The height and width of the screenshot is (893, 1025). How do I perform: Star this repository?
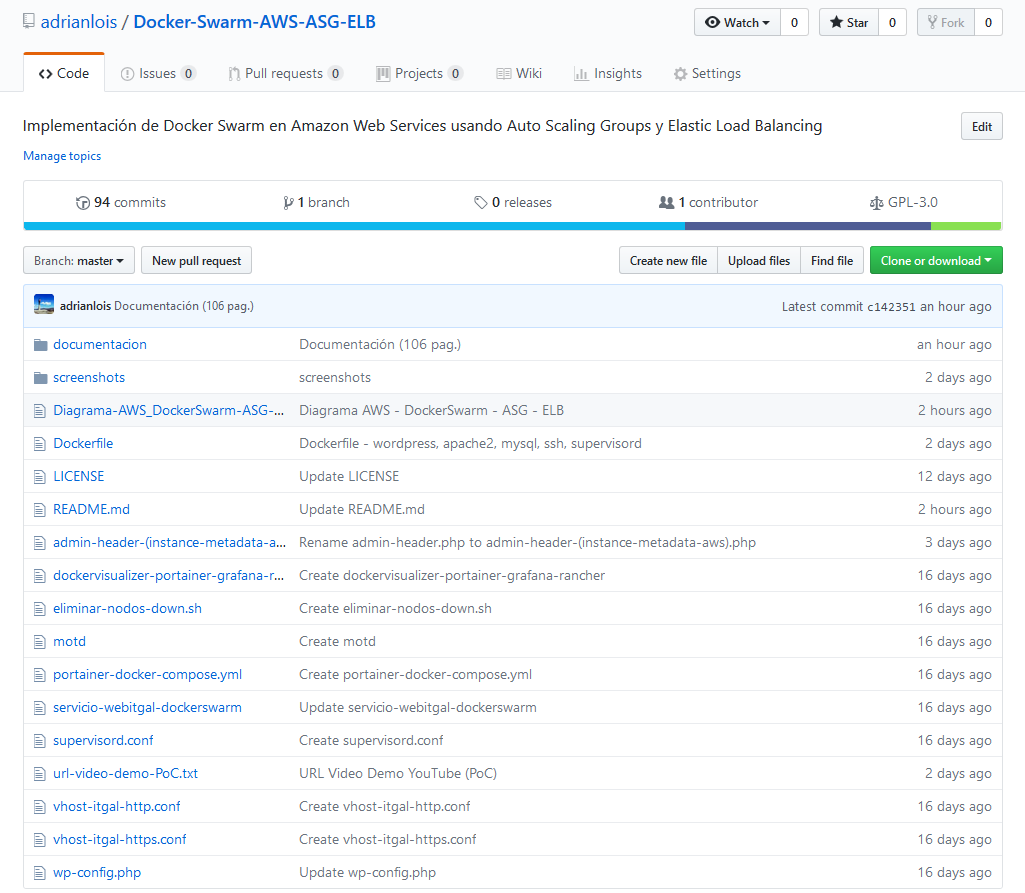click(849, 22)
